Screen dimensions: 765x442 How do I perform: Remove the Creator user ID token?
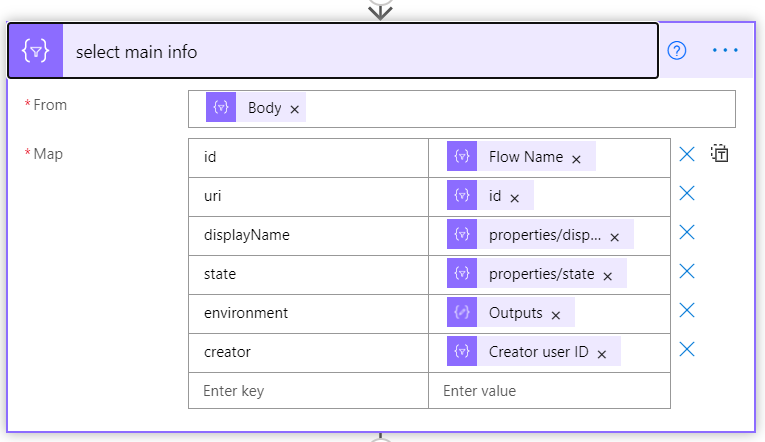tap(602, 355)
